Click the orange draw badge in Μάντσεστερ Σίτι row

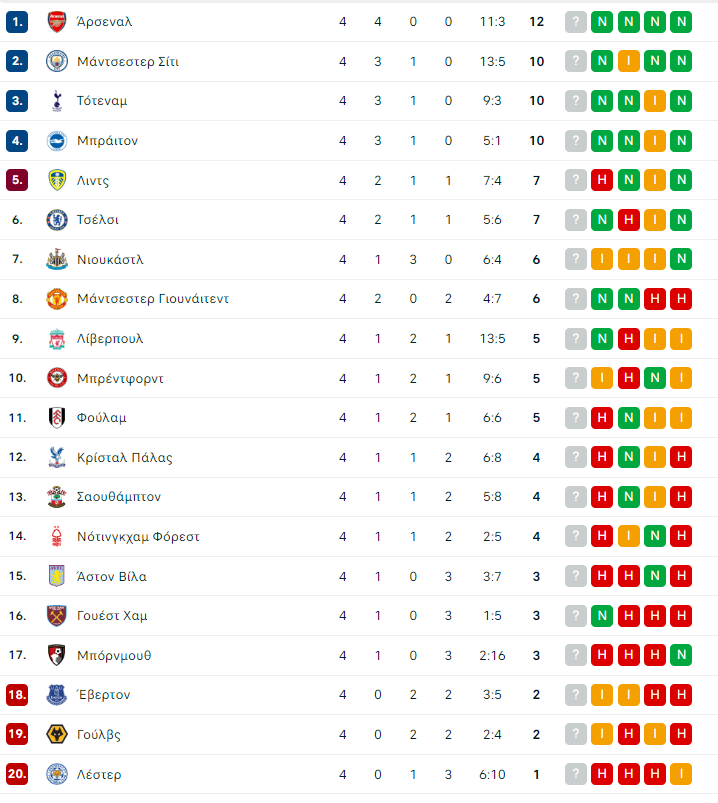[x=628, y=61]
